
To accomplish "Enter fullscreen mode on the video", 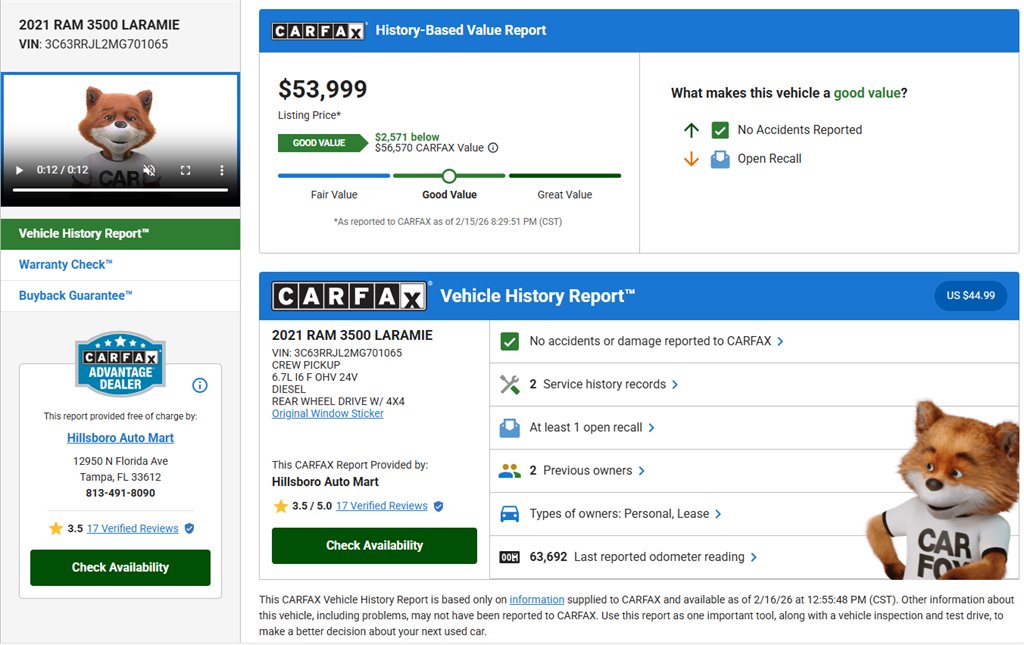I will click(185, 170).
